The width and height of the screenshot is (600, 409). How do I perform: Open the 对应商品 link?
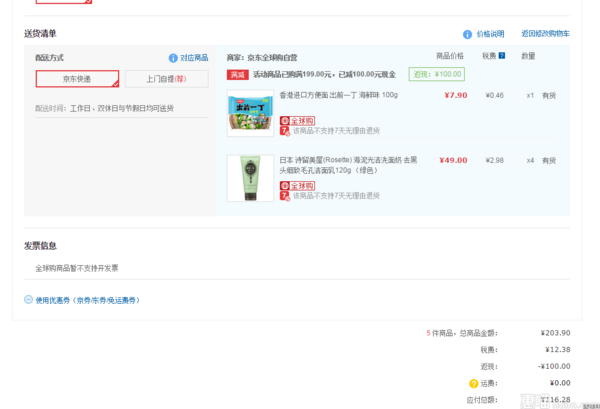(x=194, y=57)
